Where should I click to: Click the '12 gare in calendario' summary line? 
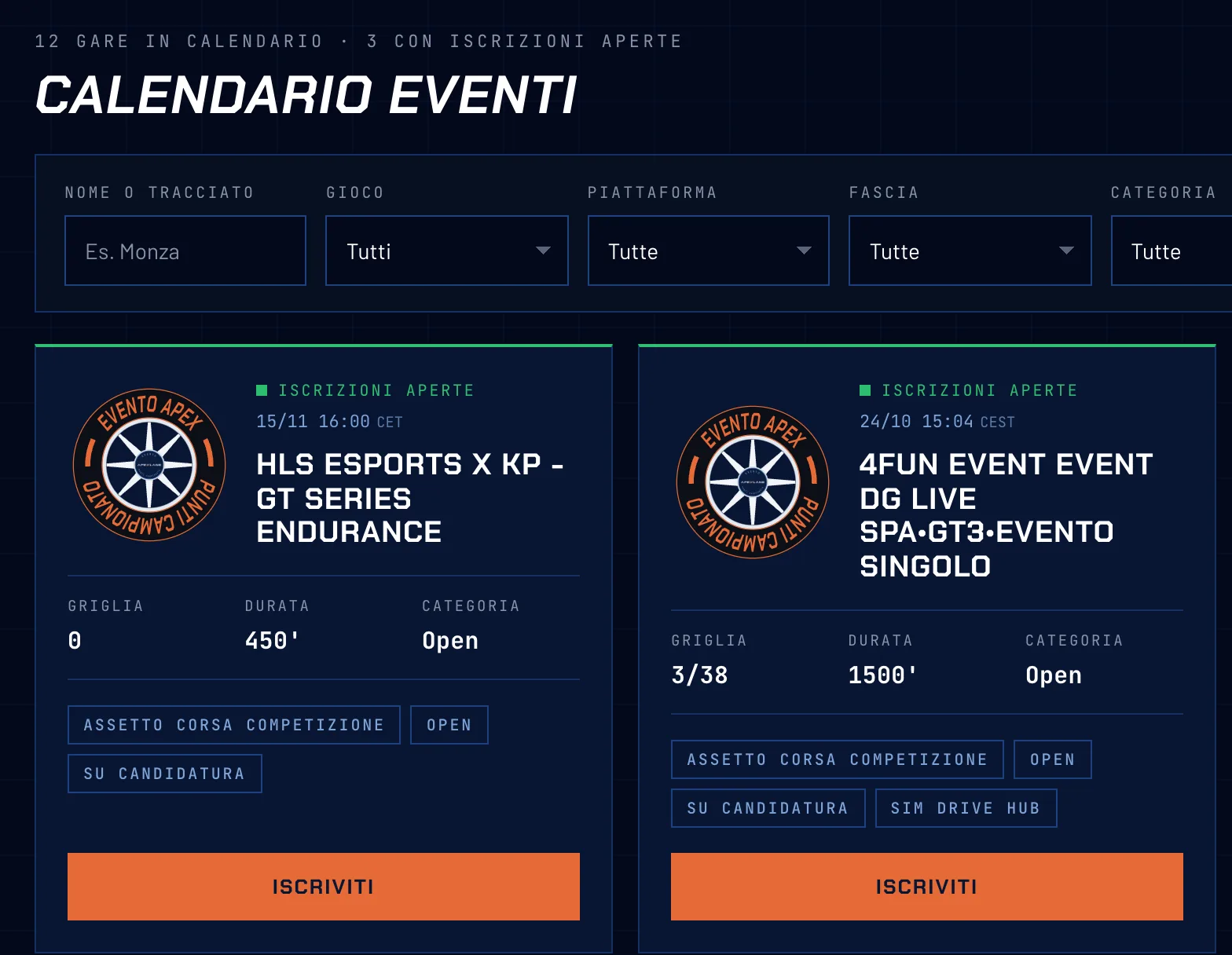[x=358, y=41]
